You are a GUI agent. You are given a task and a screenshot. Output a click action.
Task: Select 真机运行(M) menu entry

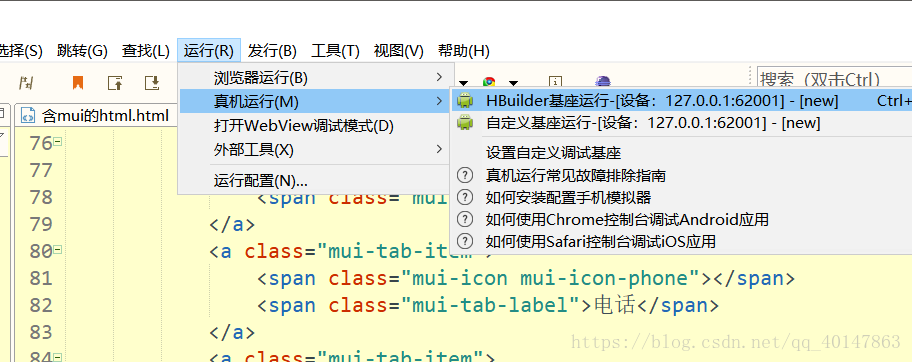coord(314,102)
